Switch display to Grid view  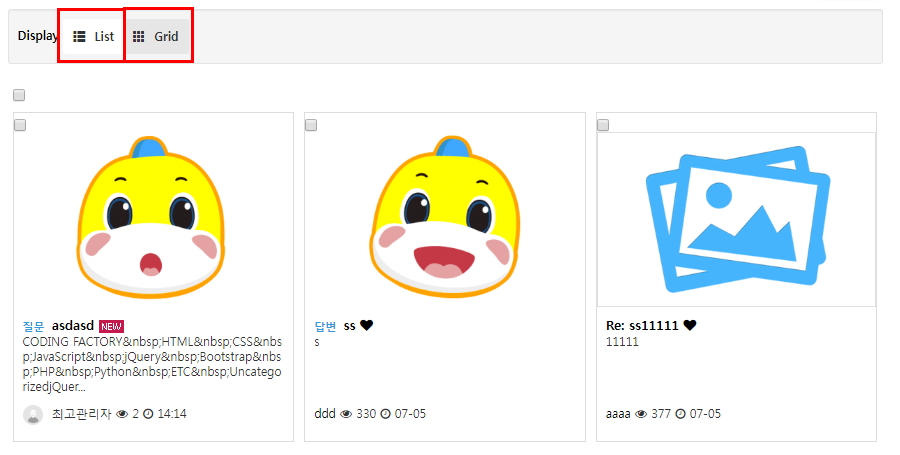(156, 37)
